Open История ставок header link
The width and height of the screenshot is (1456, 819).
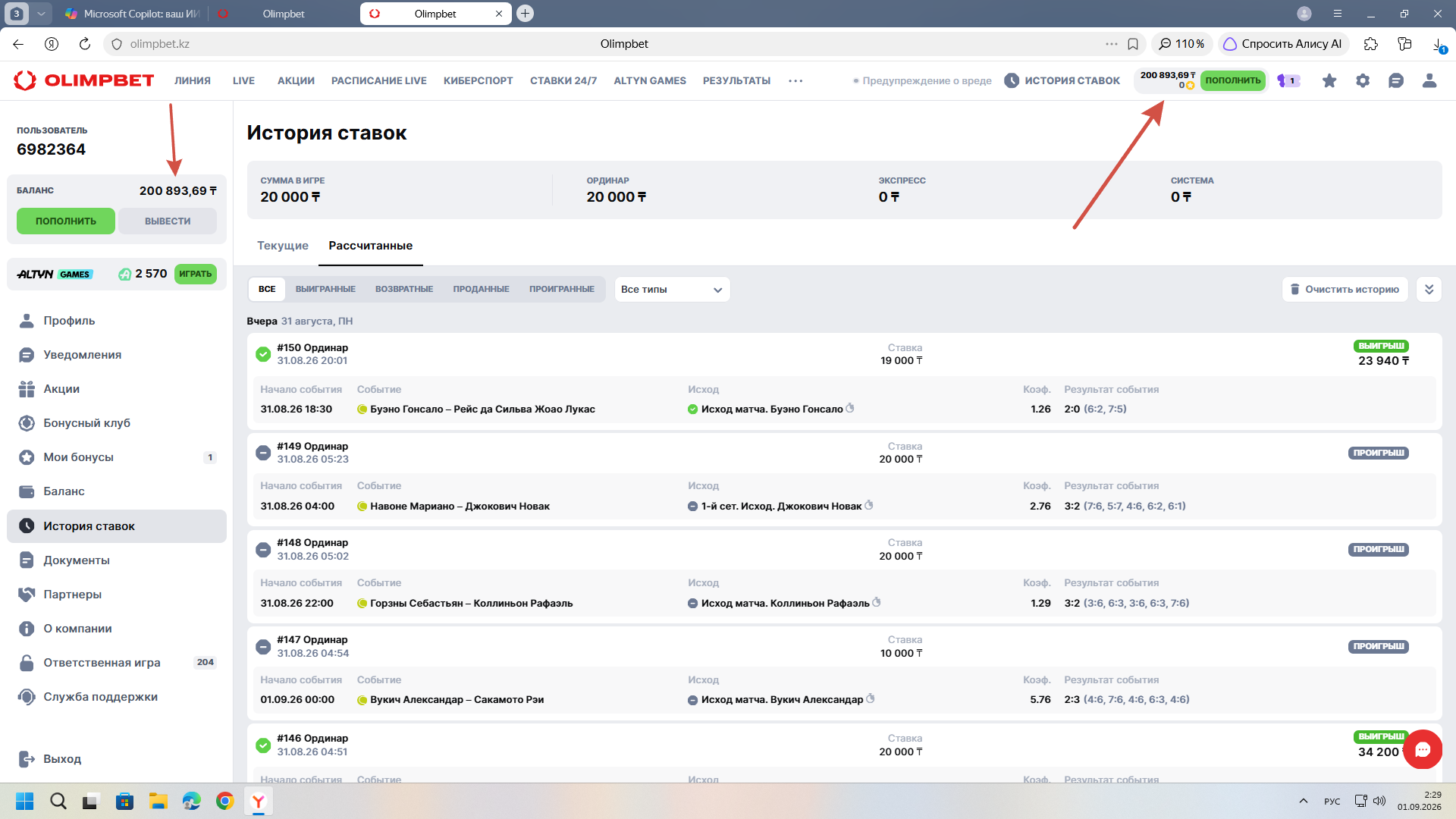1062,80
